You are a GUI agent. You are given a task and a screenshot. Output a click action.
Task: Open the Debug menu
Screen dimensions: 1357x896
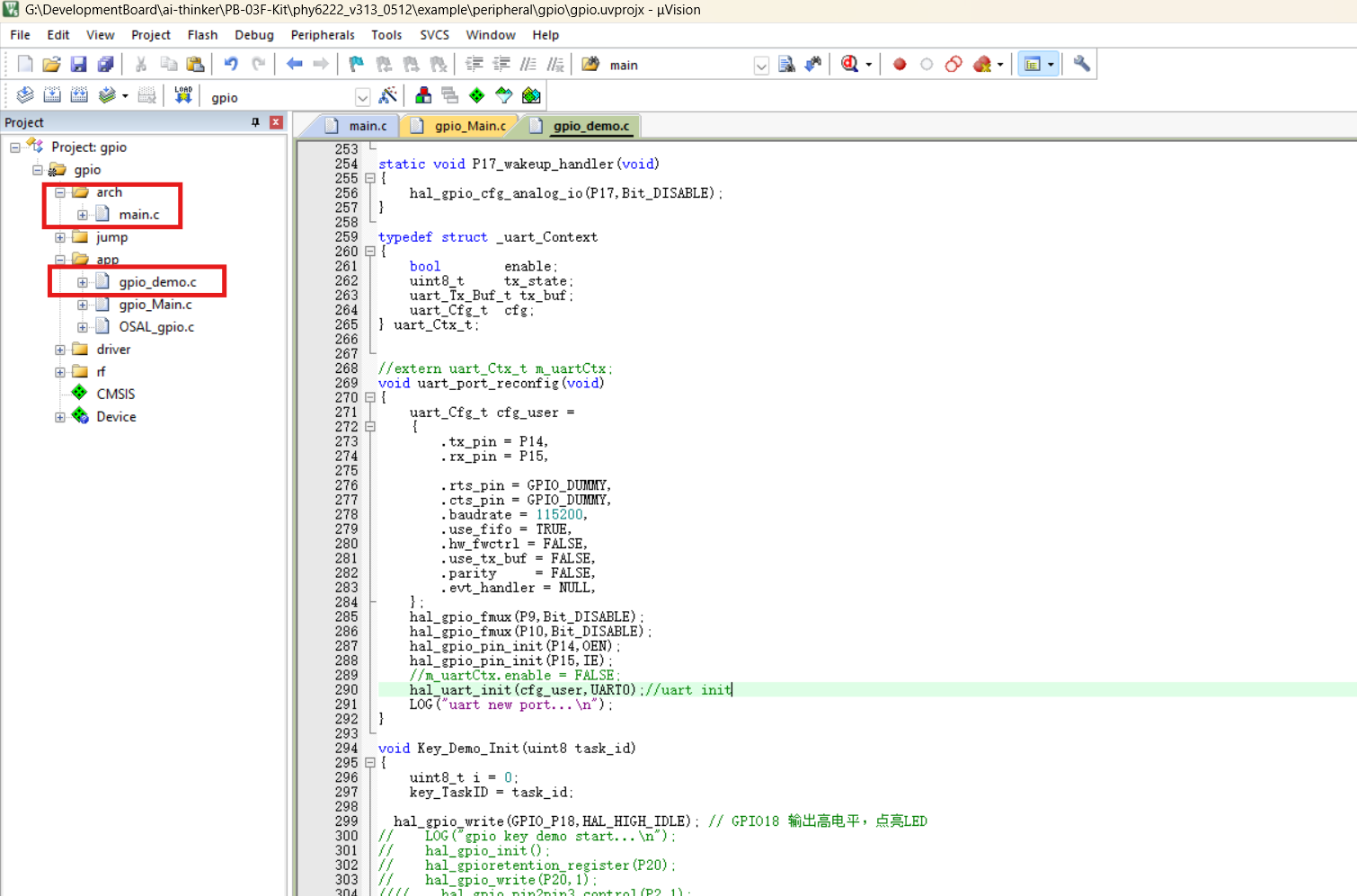(x=254, y=35)
